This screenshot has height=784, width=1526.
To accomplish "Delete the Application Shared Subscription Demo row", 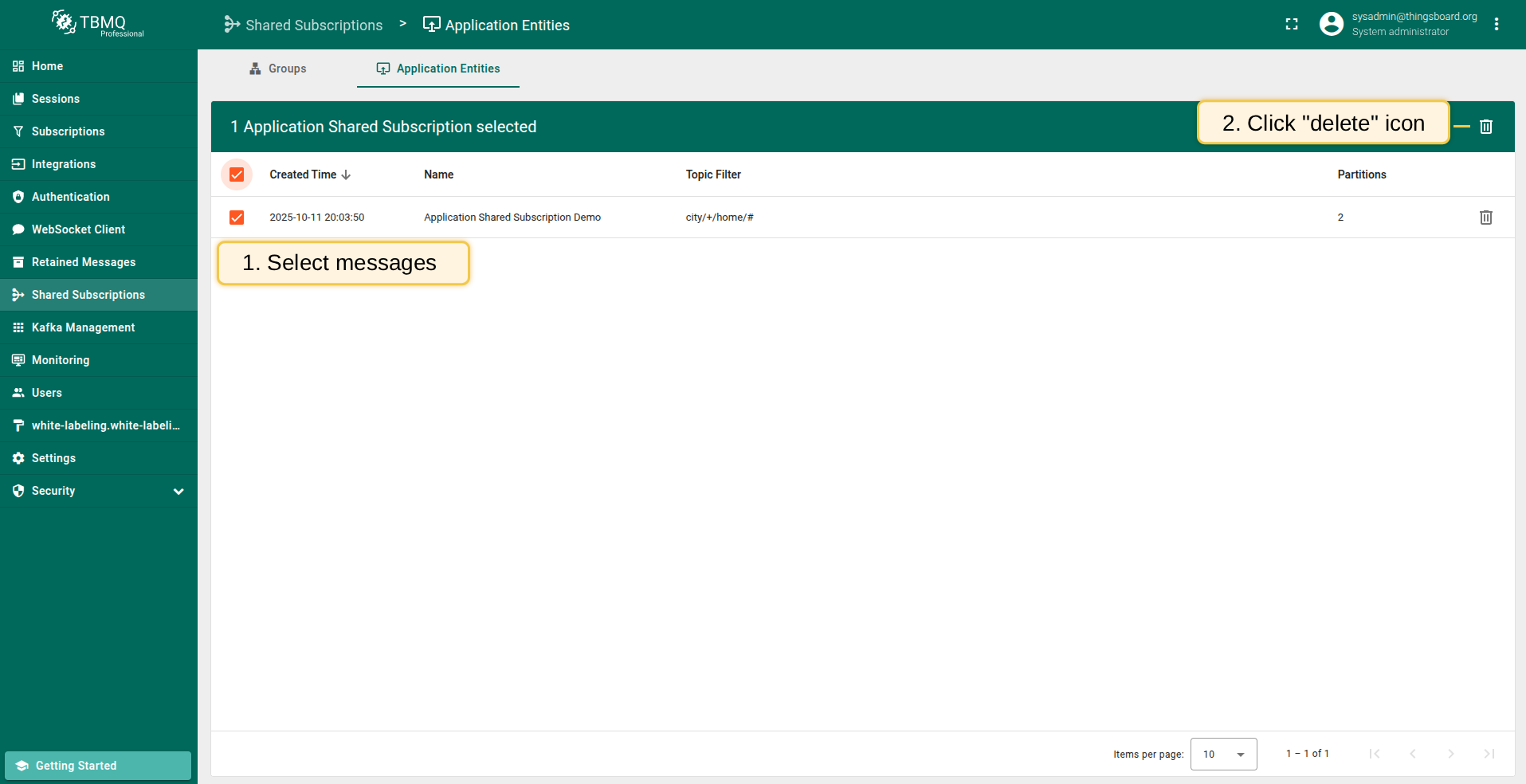I will tap(1485, 218).
